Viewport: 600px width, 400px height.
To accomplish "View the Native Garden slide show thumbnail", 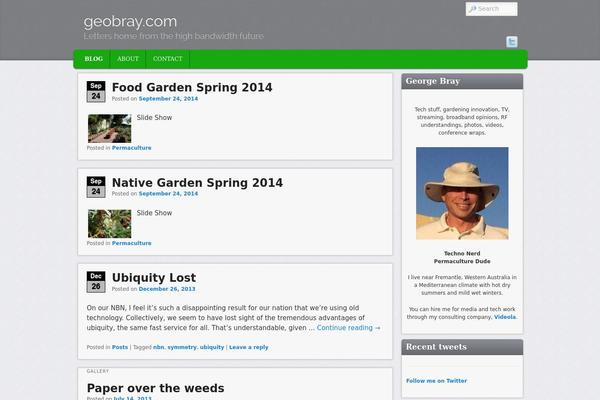I will (109, 224).
